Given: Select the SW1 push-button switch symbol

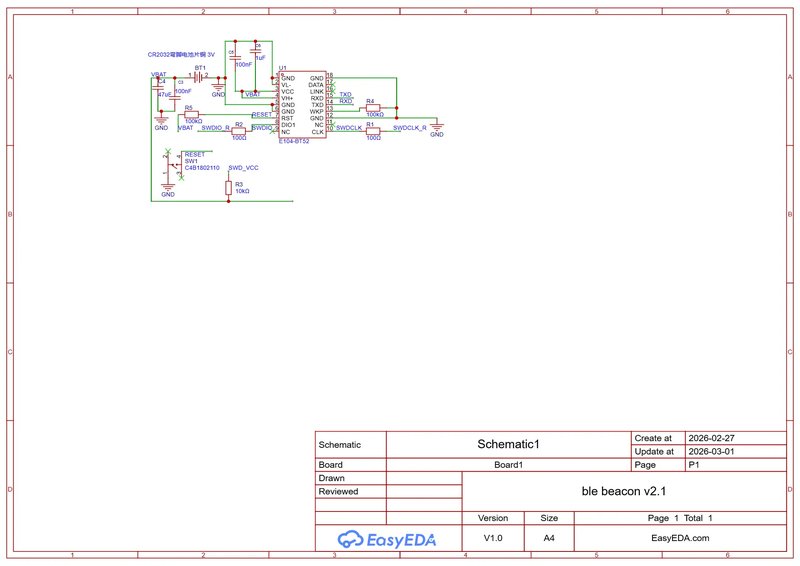Looking at the screenshot, I should click(x=173, y=164).
